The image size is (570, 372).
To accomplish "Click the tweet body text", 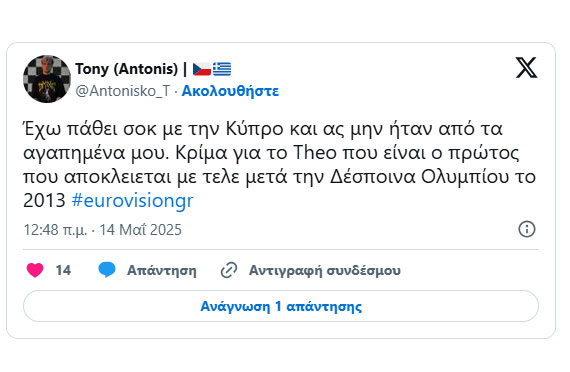I will pyautogui.click(x=279, y=165).
